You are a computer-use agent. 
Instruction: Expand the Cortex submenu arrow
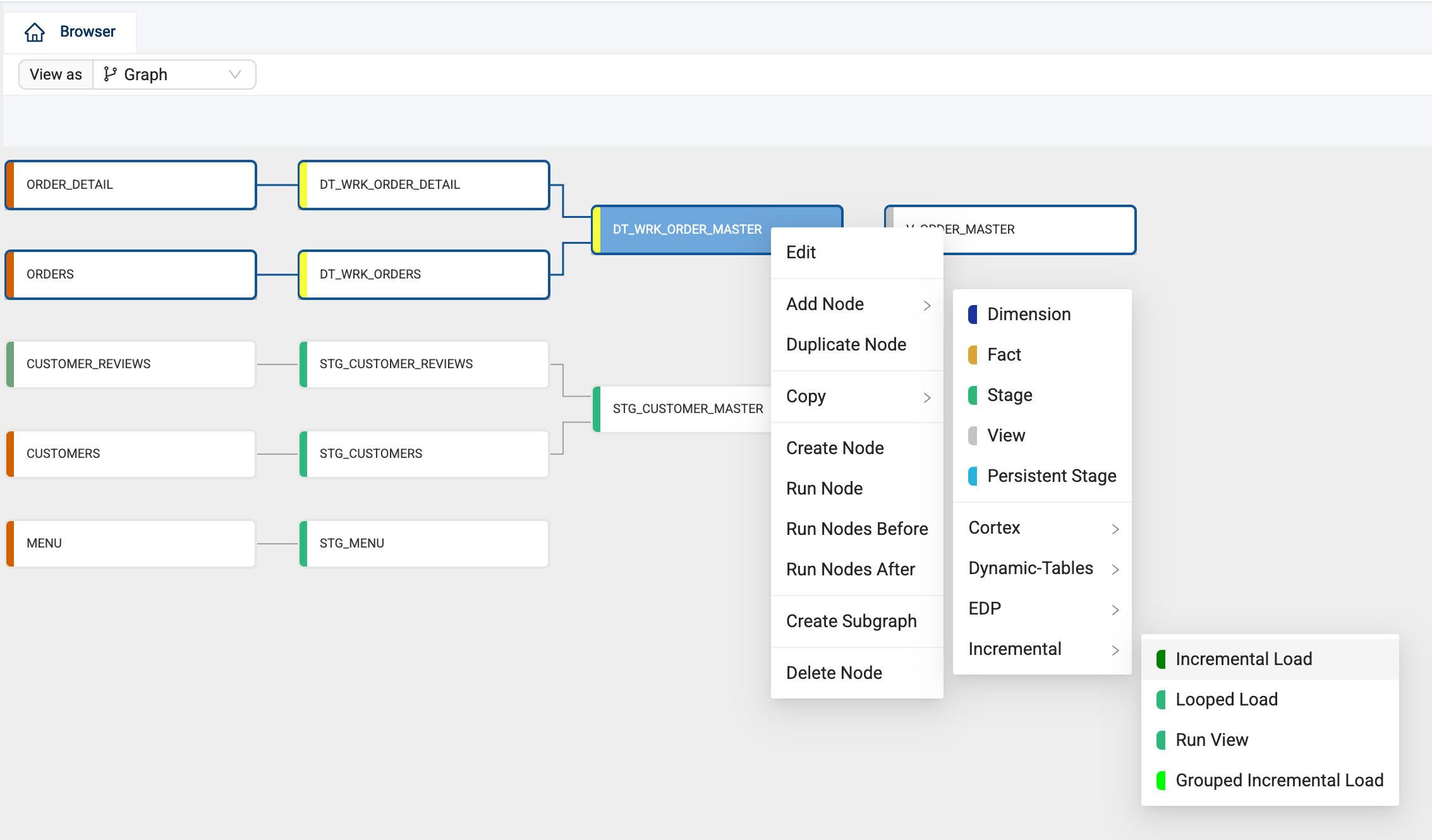(1117, 529)
